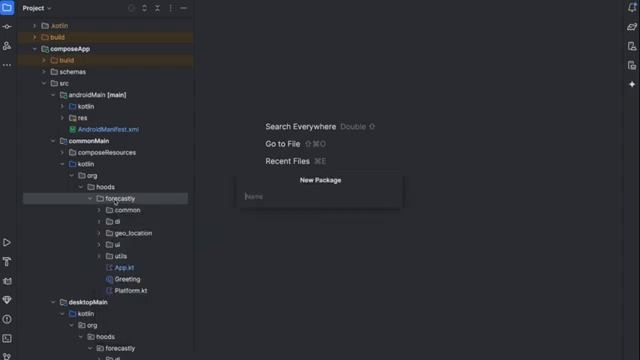Select the kotlin folder under androidMain
The image size is (640, 360).
[86, 107]
